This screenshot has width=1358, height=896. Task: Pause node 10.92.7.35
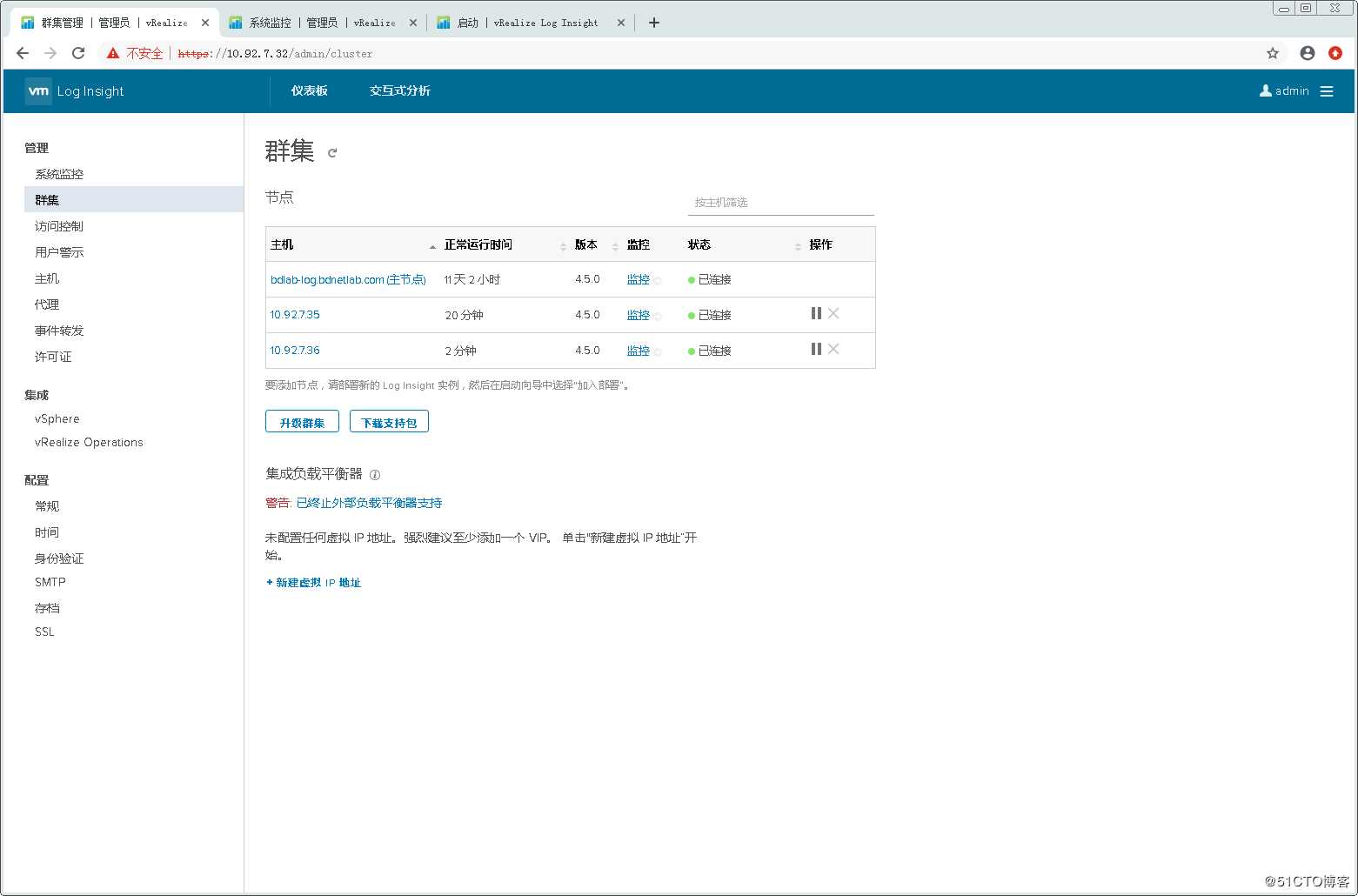[816, 313]
